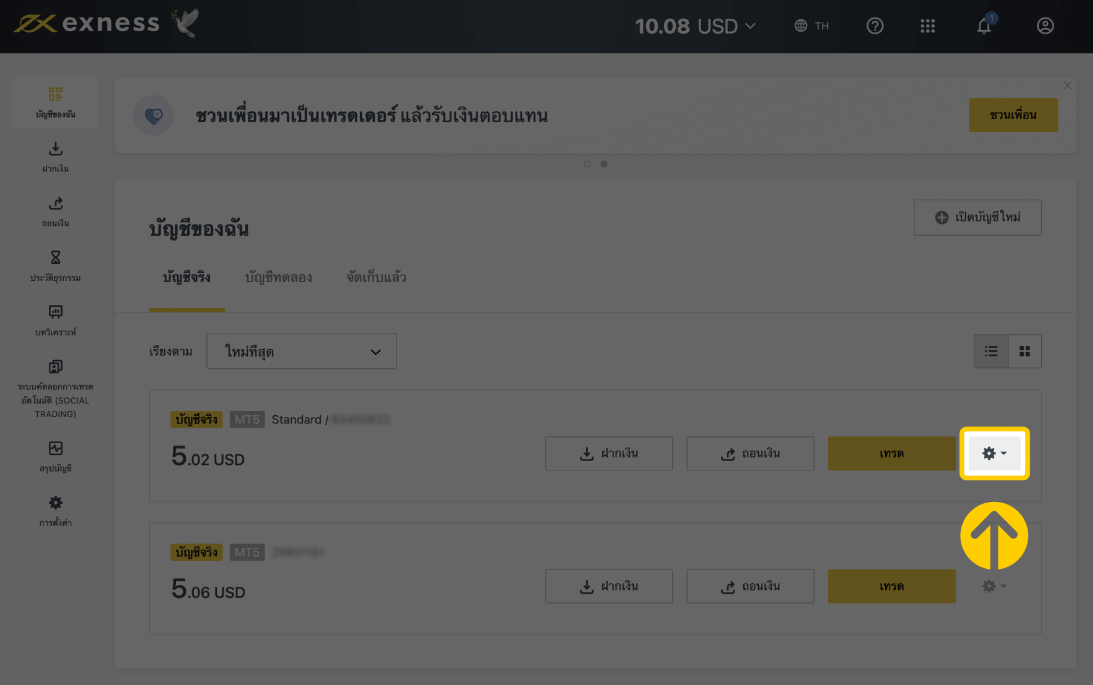Screen dimensions: 1093x685
Task: Click the เปิดบัญชีใหม่ button
Action: click(x=977, y=218)
